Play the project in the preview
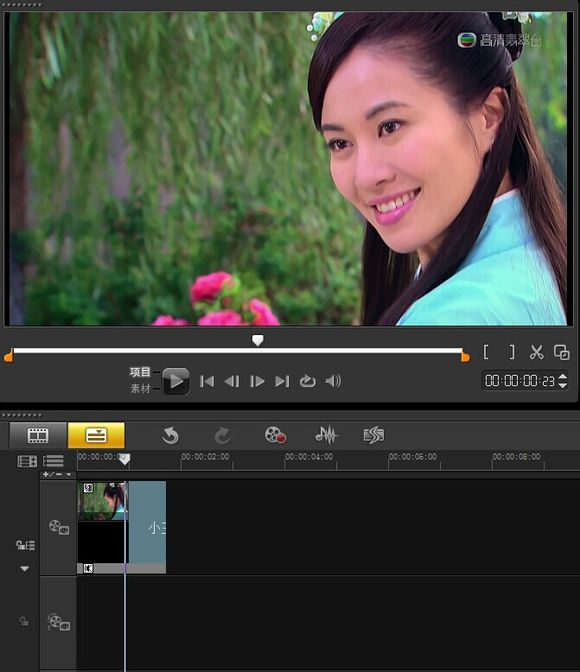 tap(176, 381)
